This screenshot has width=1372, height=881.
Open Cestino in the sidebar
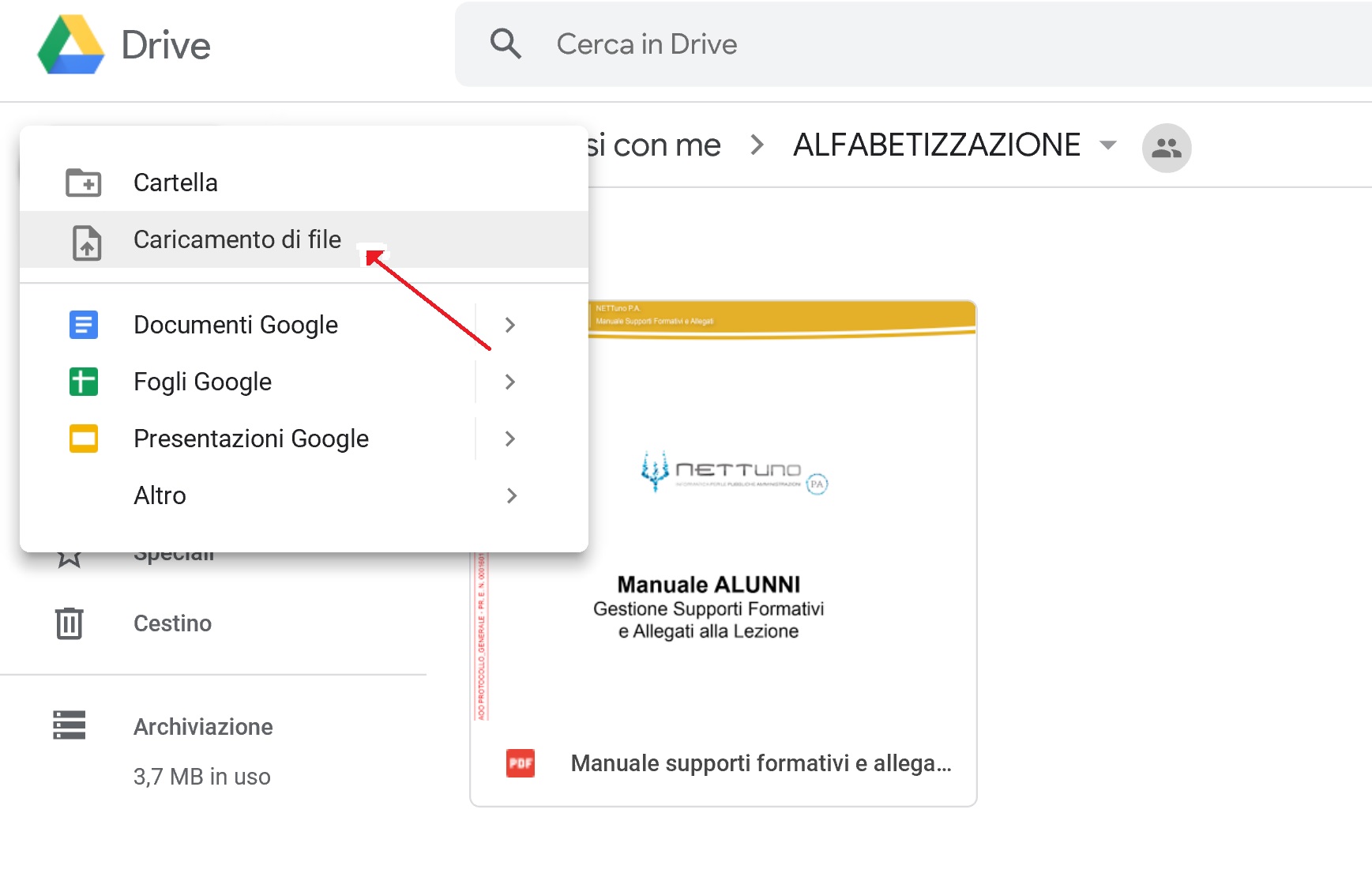(x=172, y=623)
